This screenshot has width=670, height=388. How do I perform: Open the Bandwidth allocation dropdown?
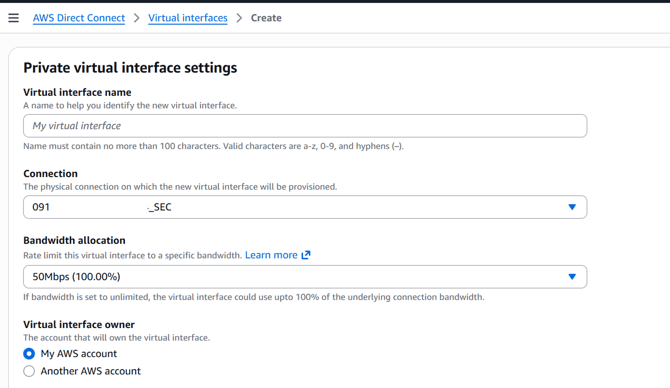click(305, 277)
